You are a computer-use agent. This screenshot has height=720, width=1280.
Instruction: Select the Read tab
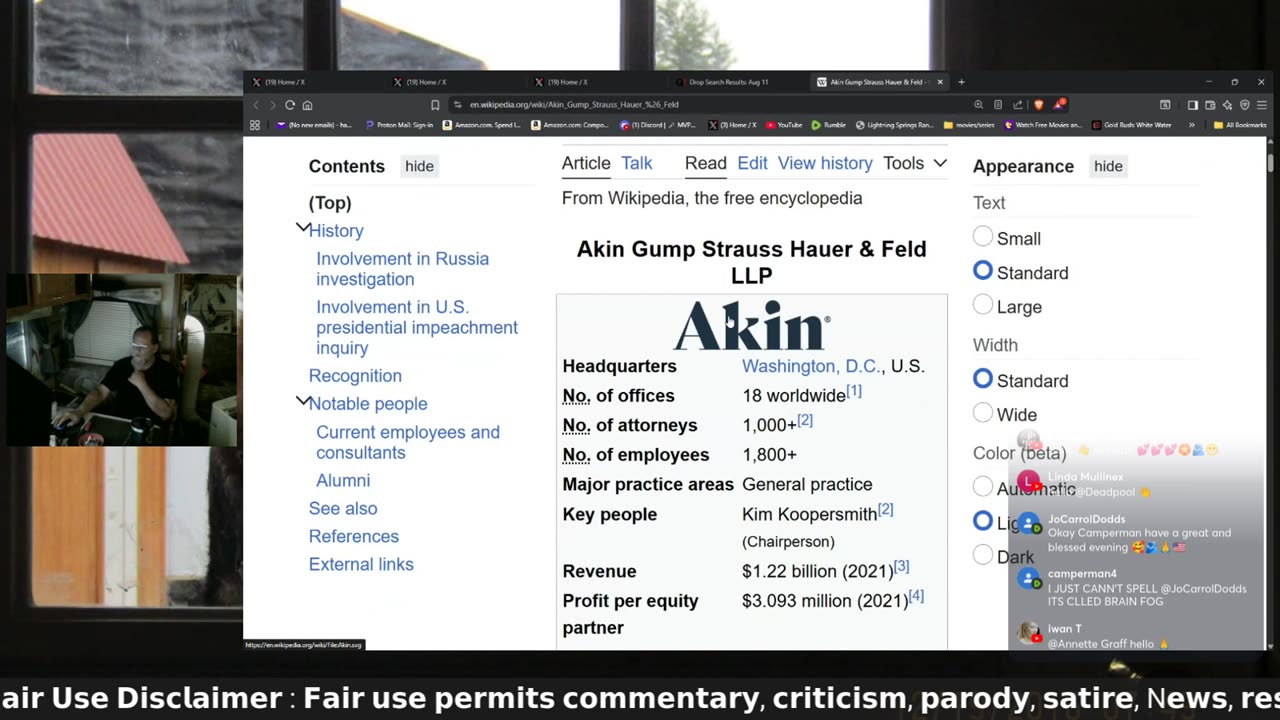pos(705,163)
